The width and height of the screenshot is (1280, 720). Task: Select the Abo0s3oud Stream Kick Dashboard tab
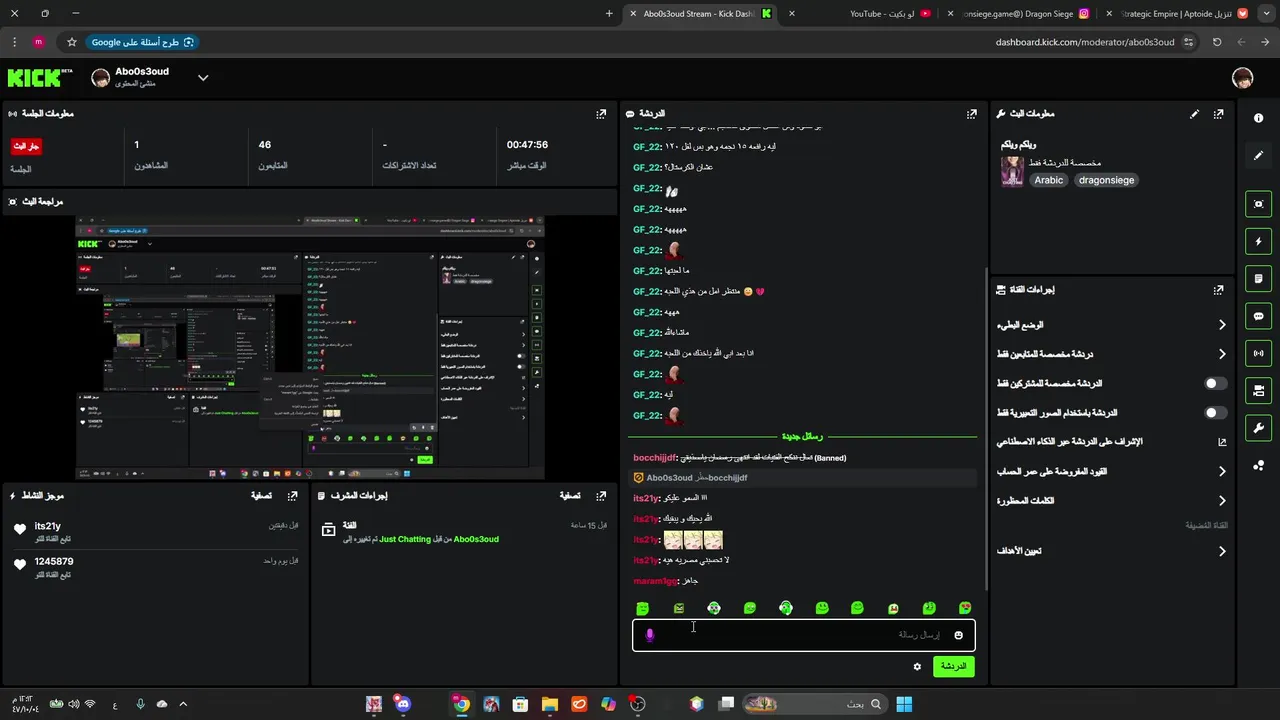click(700, 14)
